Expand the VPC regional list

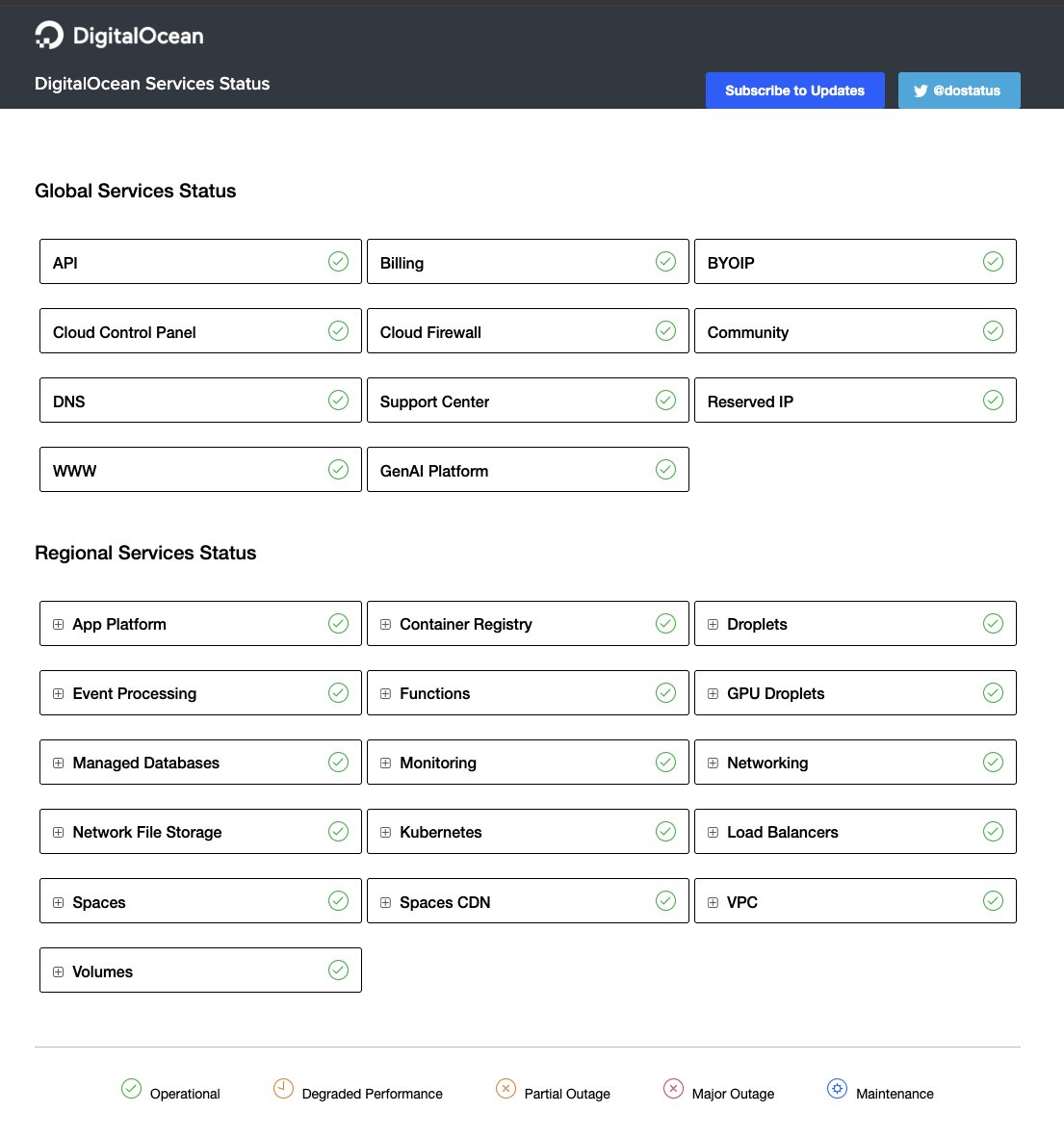click(x=714, y=903)
